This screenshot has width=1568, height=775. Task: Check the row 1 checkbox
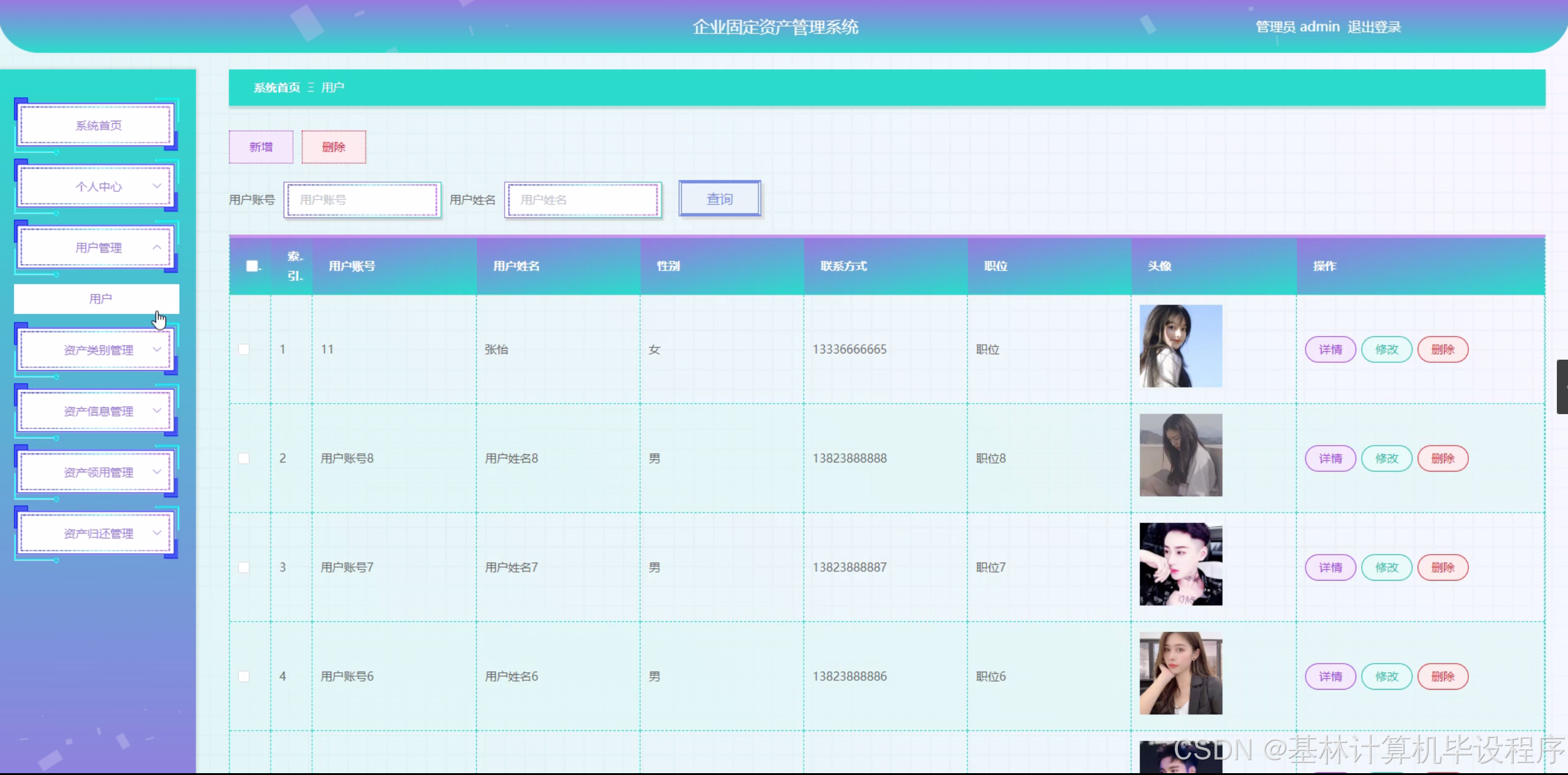click(x=244, y=350)
